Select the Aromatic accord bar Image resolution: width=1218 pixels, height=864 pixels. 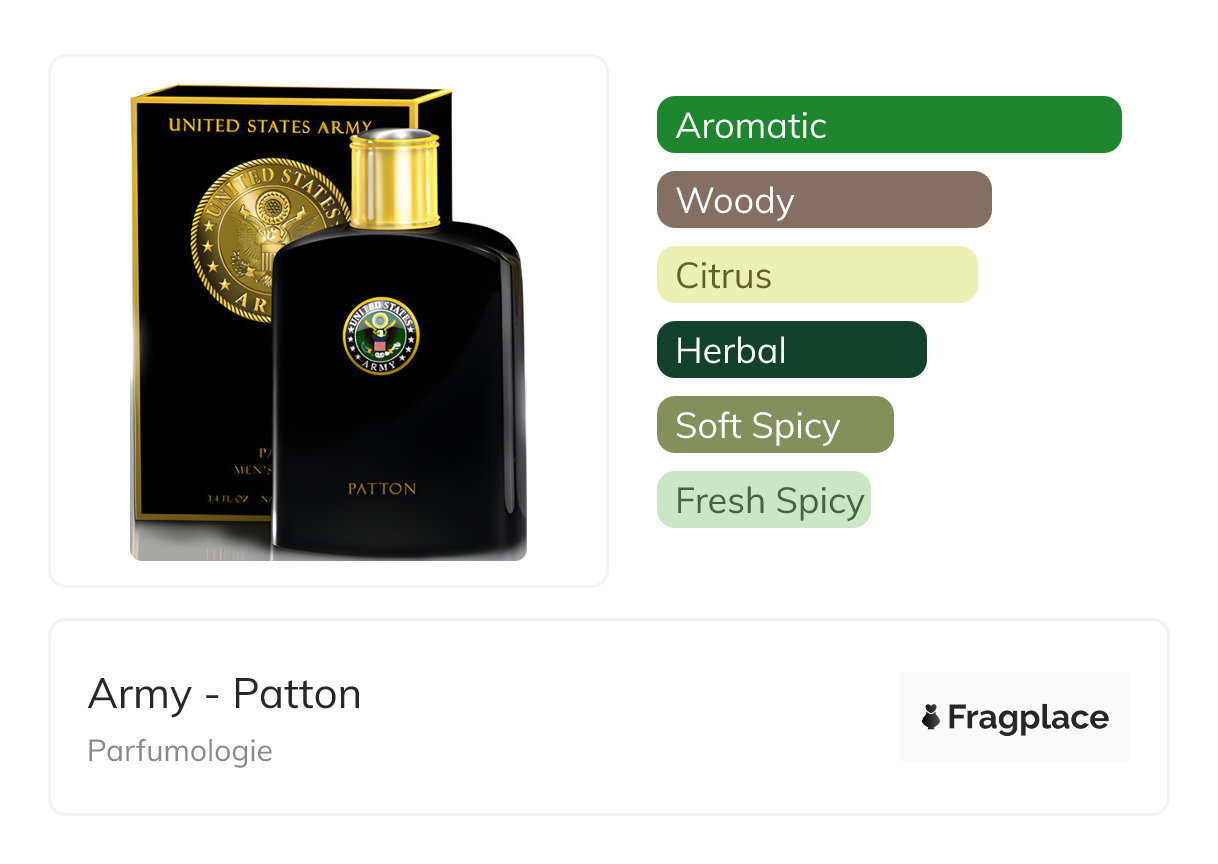tap(889, 125)
